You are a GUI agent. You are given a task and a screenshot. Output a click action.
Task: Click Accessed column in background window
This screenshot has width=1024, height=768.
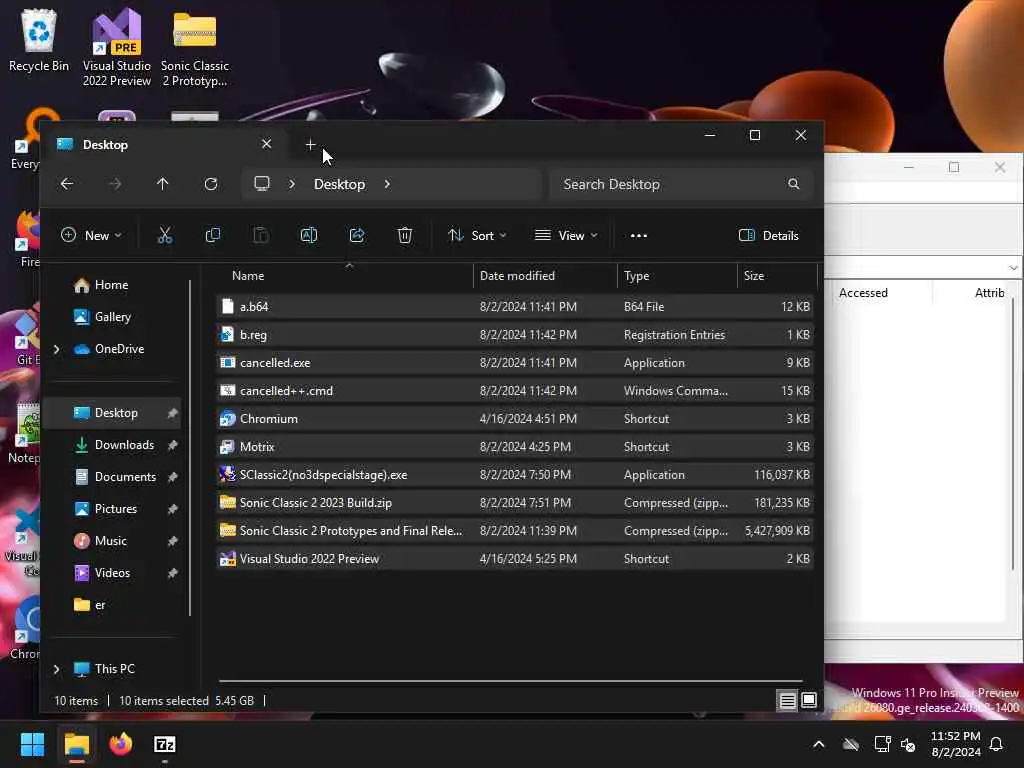tap(863, 293)
